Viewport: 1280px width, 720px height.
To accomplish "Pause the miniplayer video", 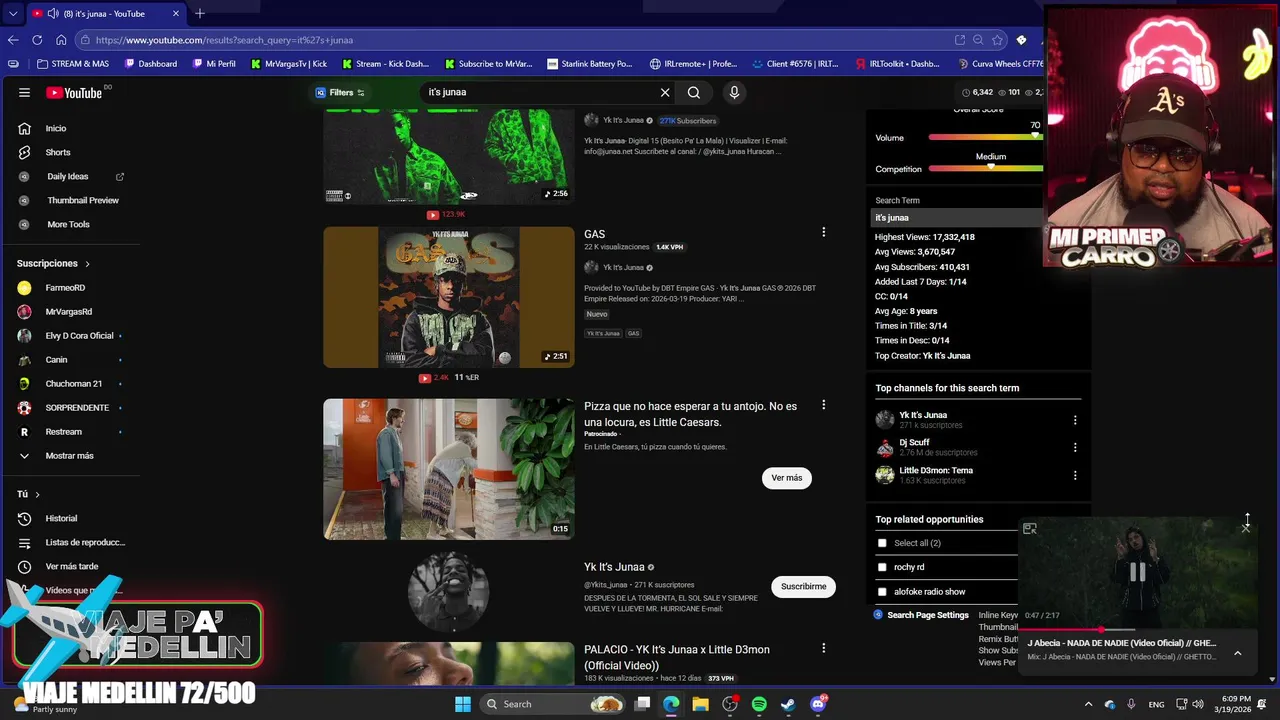I will [1137, 572].
